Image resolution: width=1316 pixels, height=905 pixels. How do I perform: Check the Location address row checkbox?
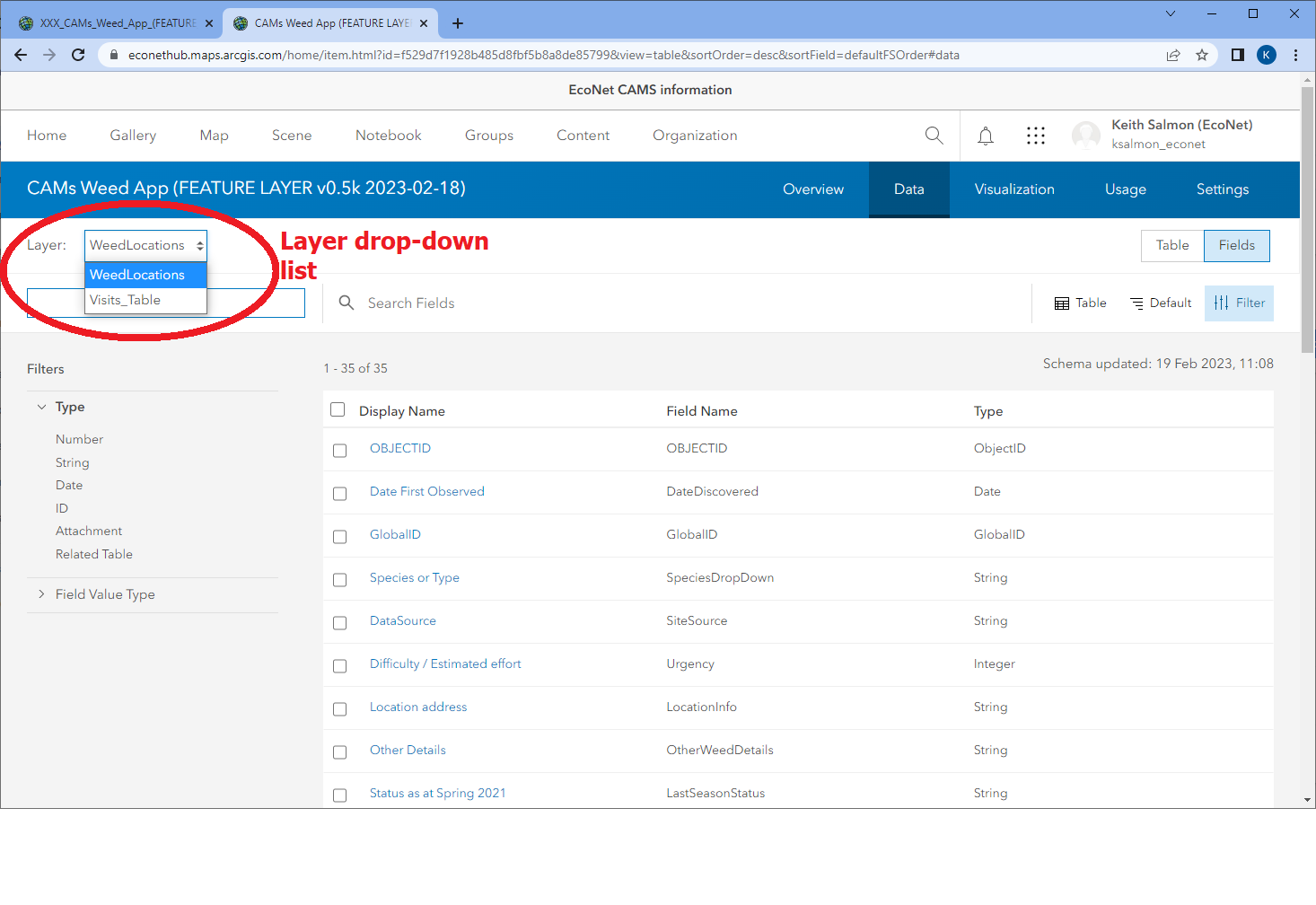(339, 708)
